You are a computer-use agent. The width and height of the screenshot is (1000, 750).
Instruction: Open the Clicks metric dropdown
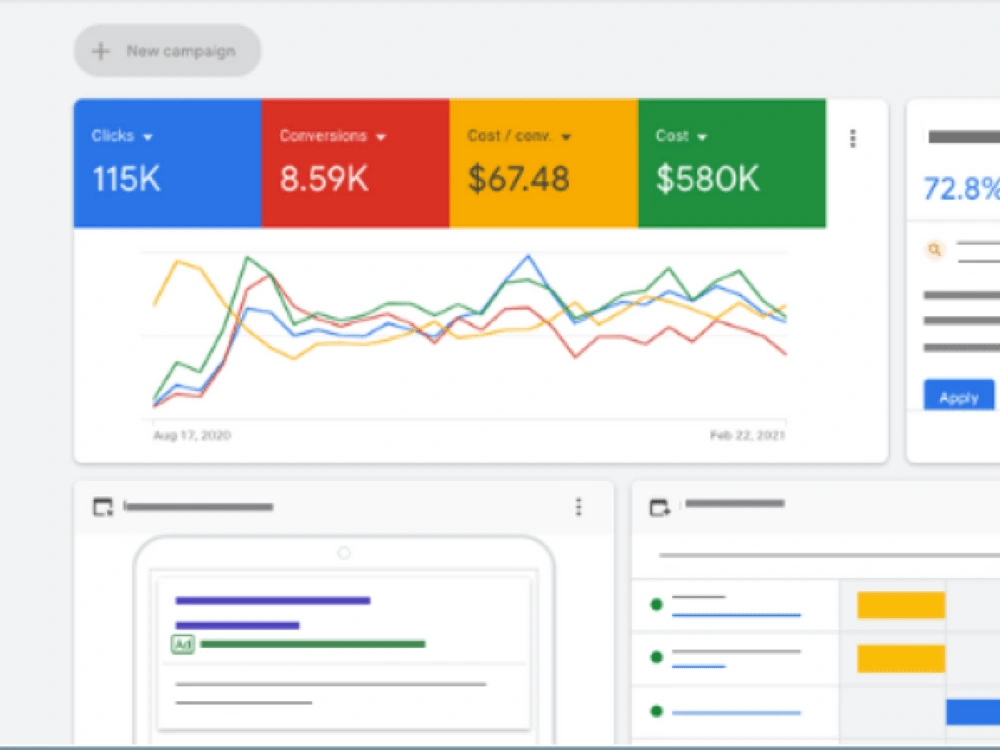click(x=148, y=137)
